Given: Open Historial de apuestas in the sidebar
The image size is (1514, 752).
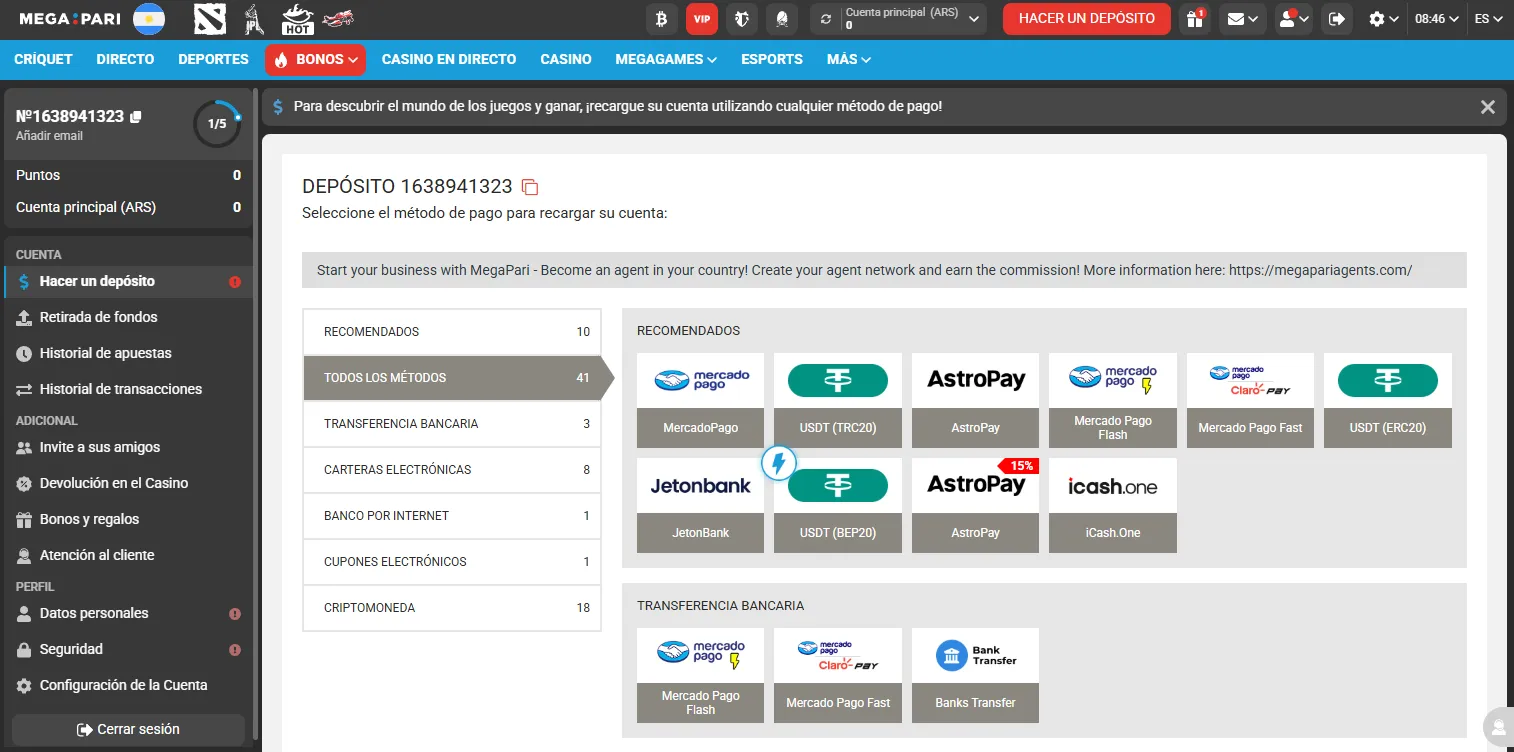Looking at the screenshot, I should click(128, 353).
